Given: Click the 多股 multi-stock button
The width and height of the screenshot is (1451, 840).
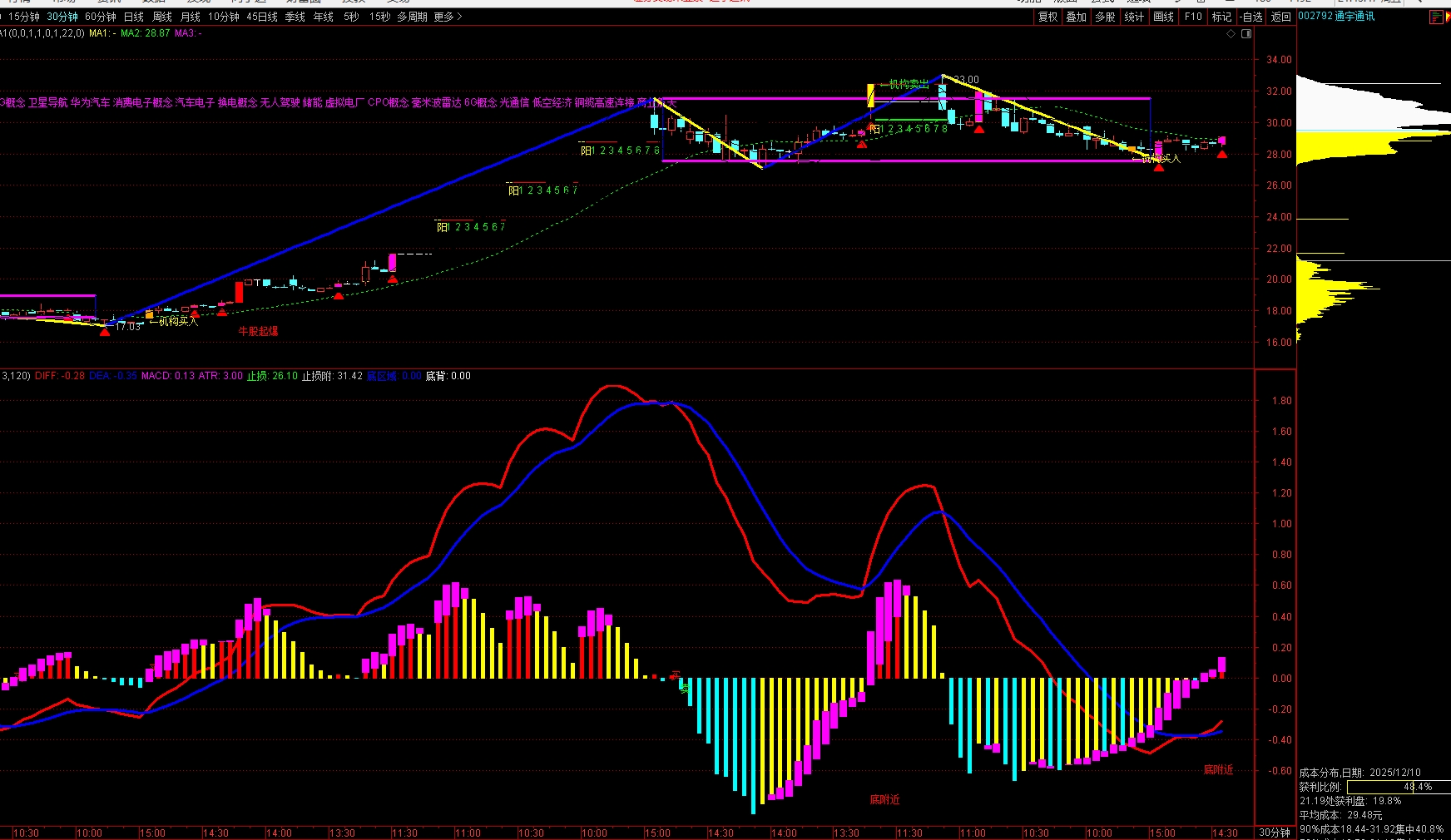Looking at the screenshot, I should point(1105,17).
